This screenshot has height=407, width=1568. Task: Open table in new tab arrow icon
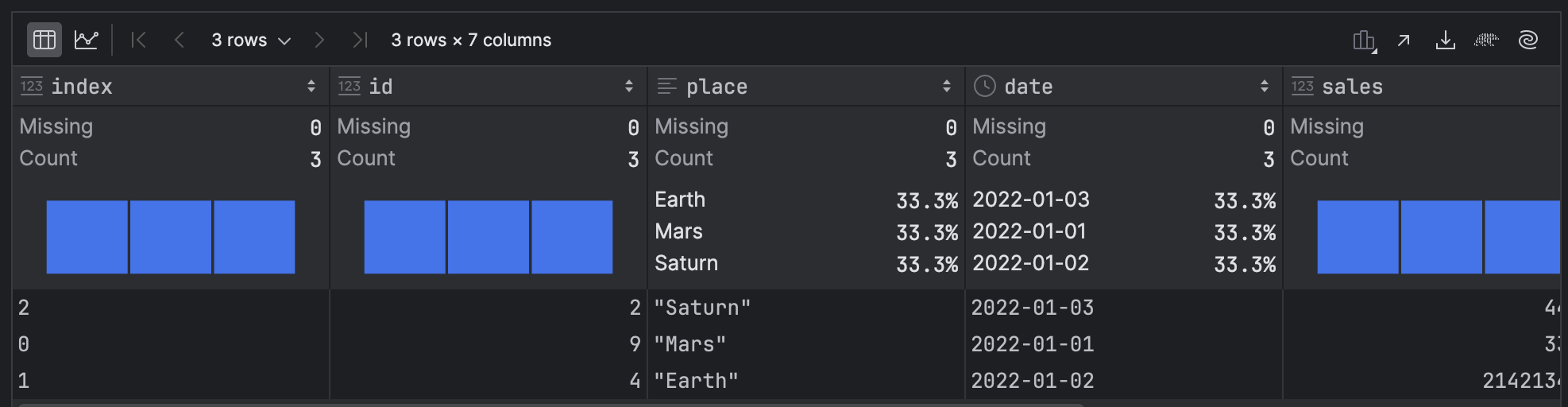tap(1404, 40)
